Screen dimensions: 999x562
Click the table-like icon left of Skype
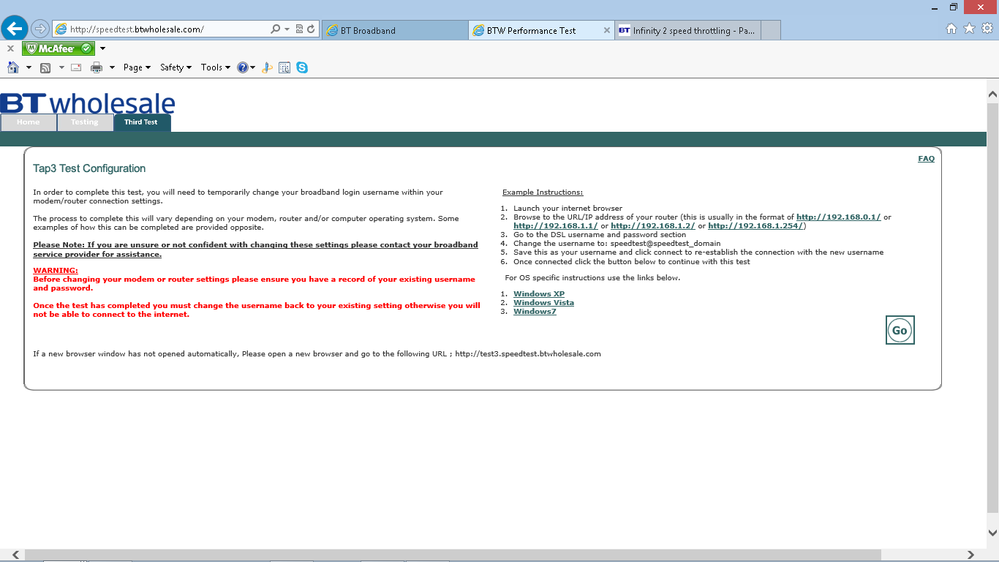285,68
